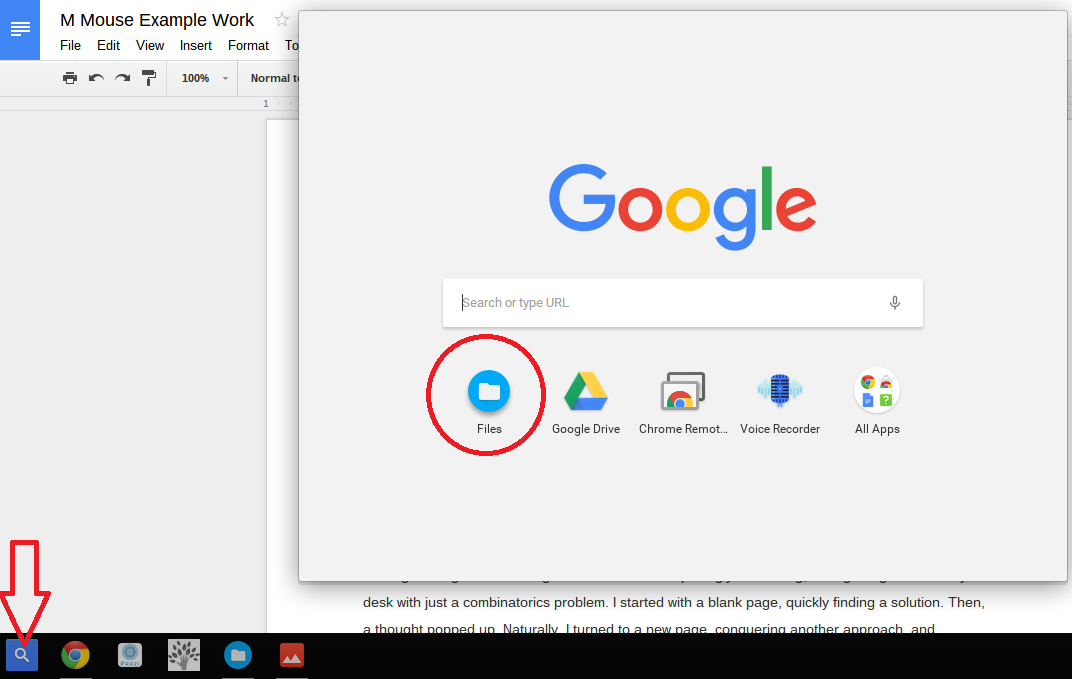The image size is (1072, 679).
Task: Open the Format menu in Docs
Action: pyautogui.click(x=248, y=45)
